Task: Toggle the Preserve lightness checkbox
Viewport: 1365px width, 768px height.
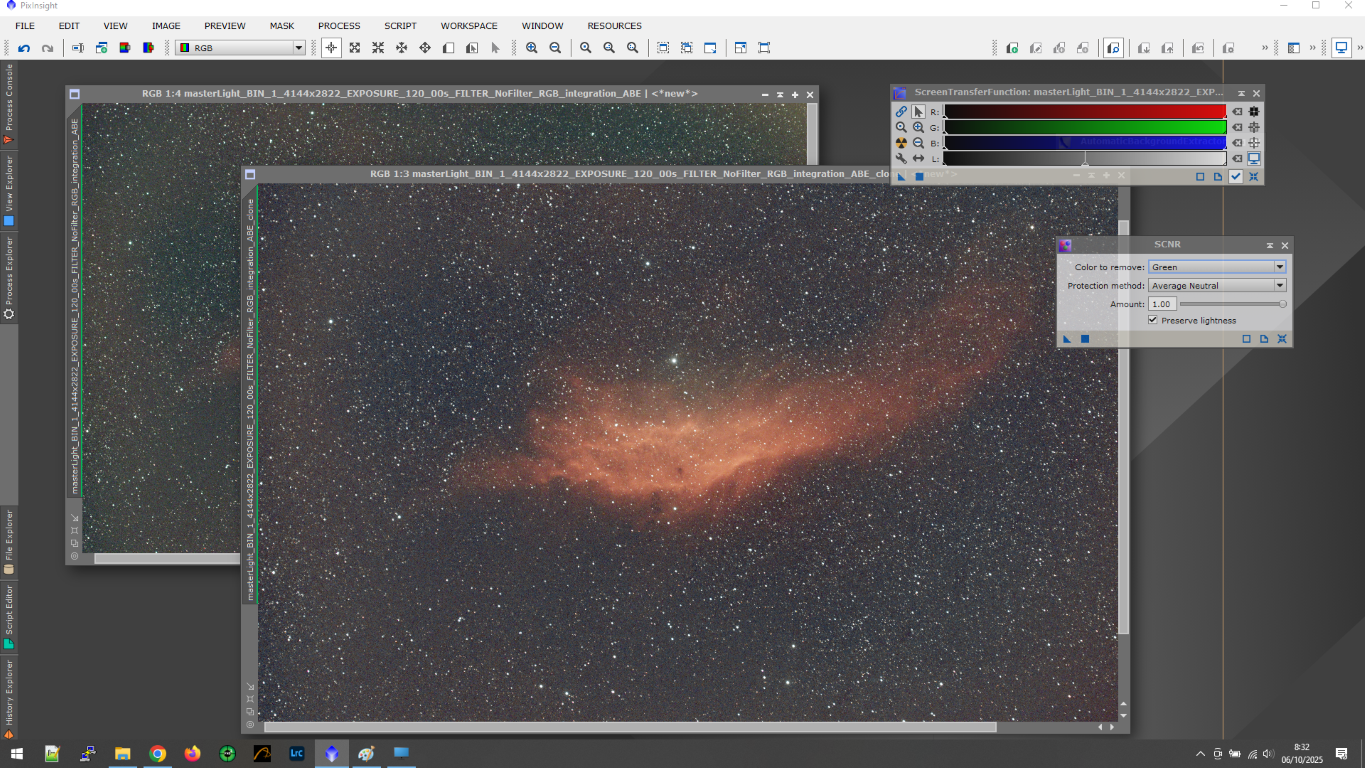Action: [x=1153, y=320]
